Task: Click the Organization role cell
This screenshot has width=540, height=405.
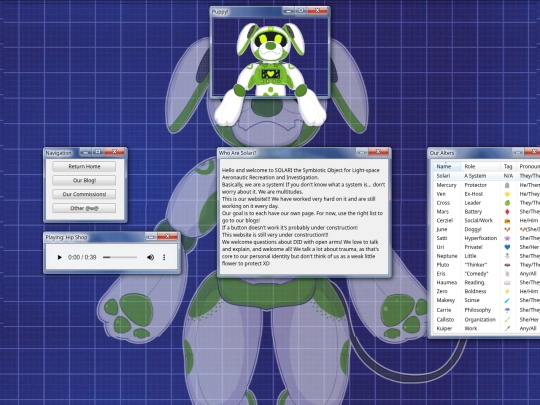Action: (480, 320)
